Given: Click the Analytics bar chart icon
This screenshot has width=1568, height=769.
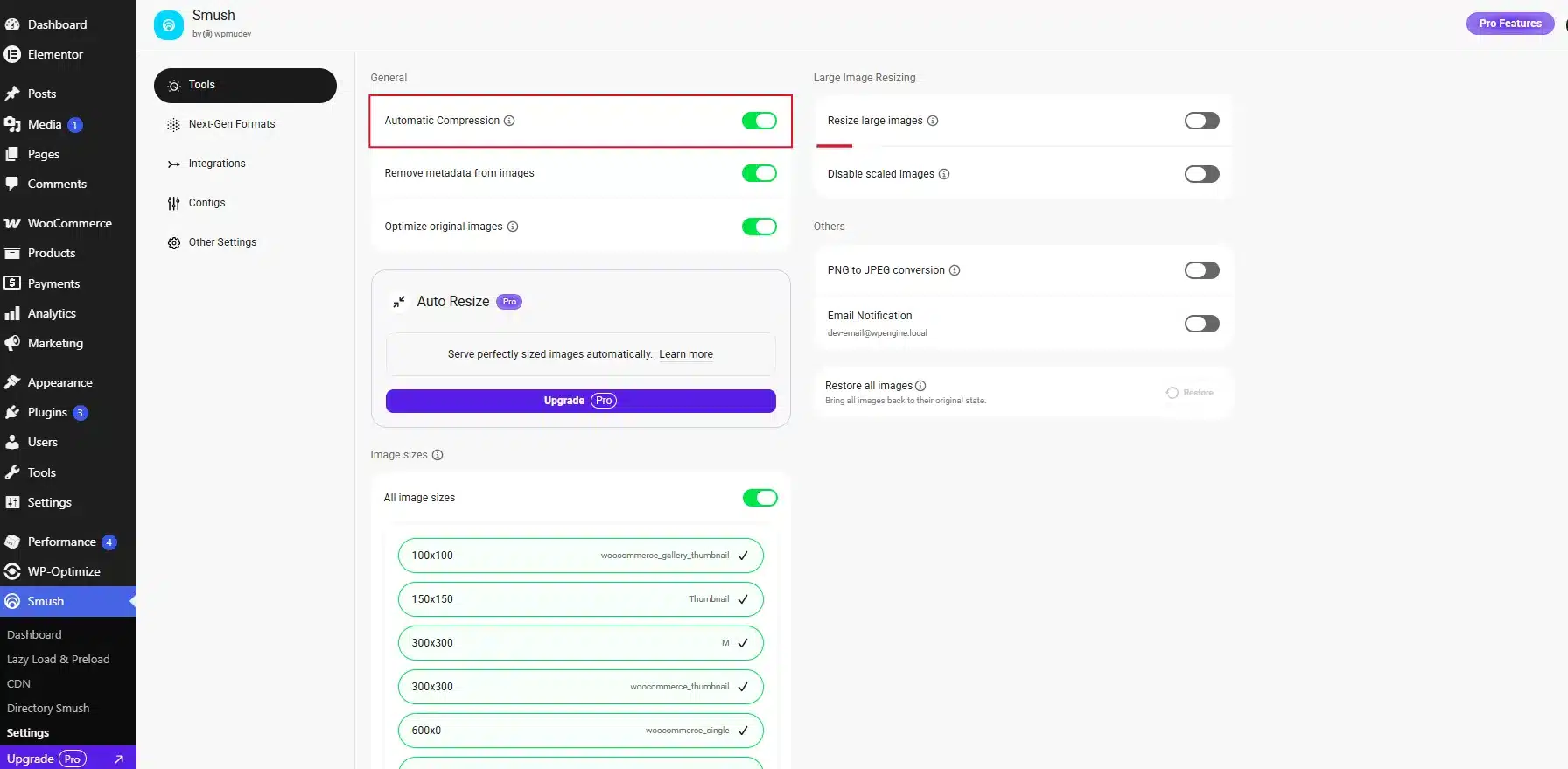Looking at the screenshot, I should click(x=12, y=313).
